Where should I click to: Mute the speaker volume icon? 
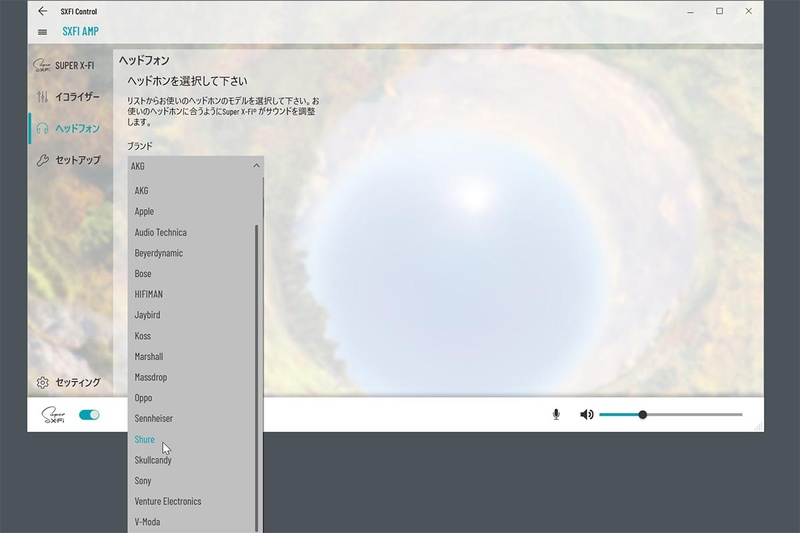[x=587, y=415]
